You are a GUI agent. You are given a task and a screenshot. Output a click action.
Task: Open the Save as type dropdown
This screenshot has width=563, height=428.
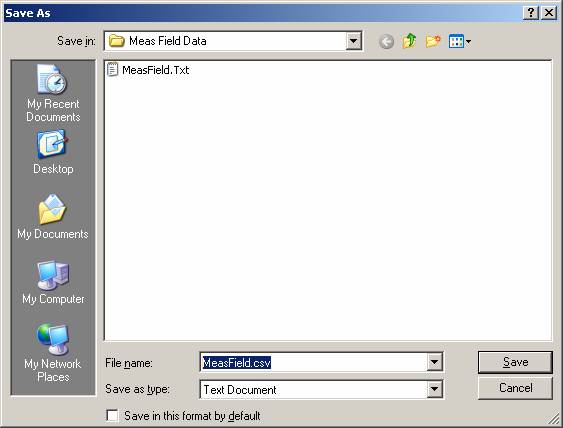click(x=434, y=389)
